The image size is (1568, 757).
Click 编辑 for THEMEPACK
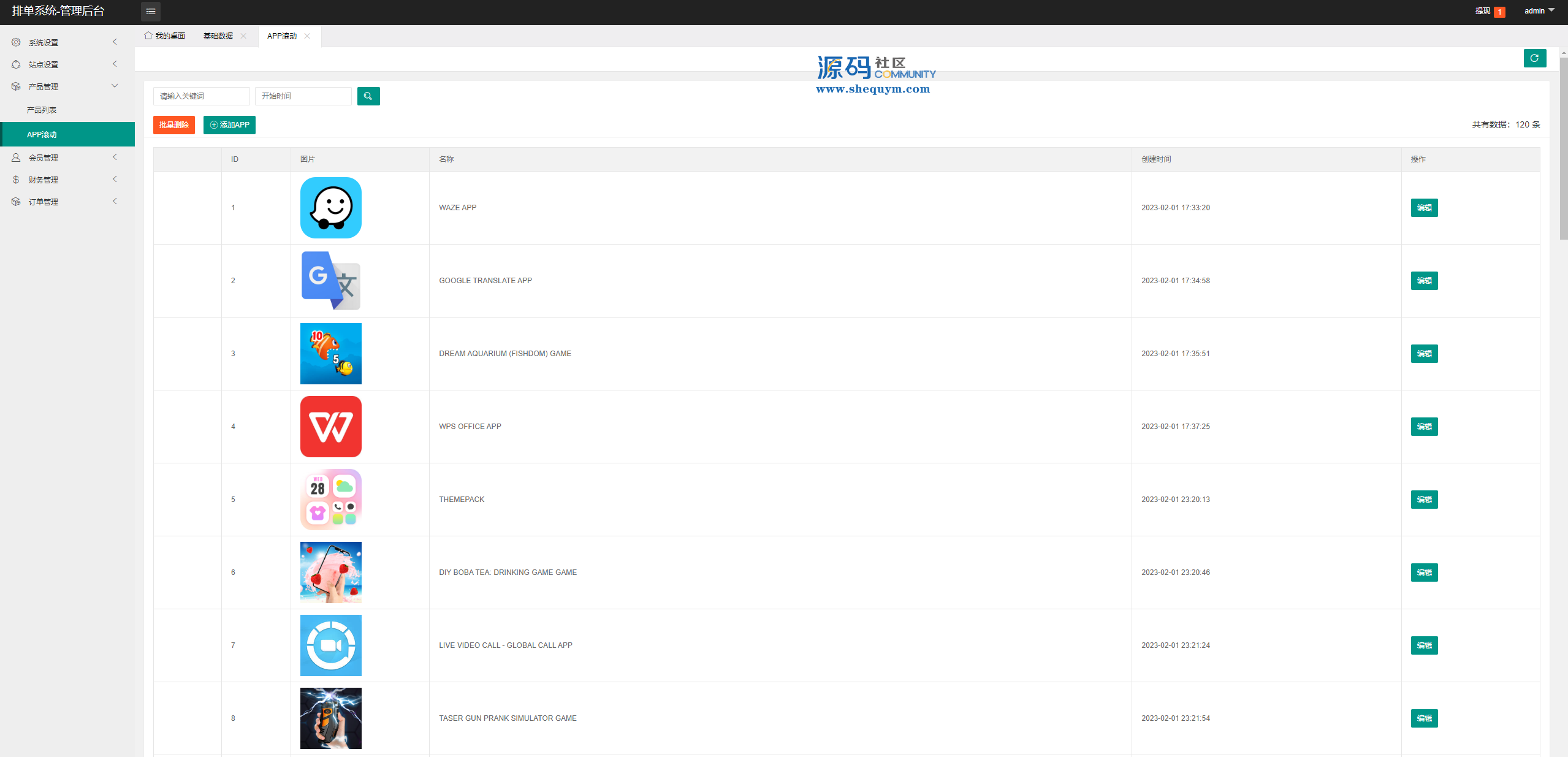click(1425, 500)
